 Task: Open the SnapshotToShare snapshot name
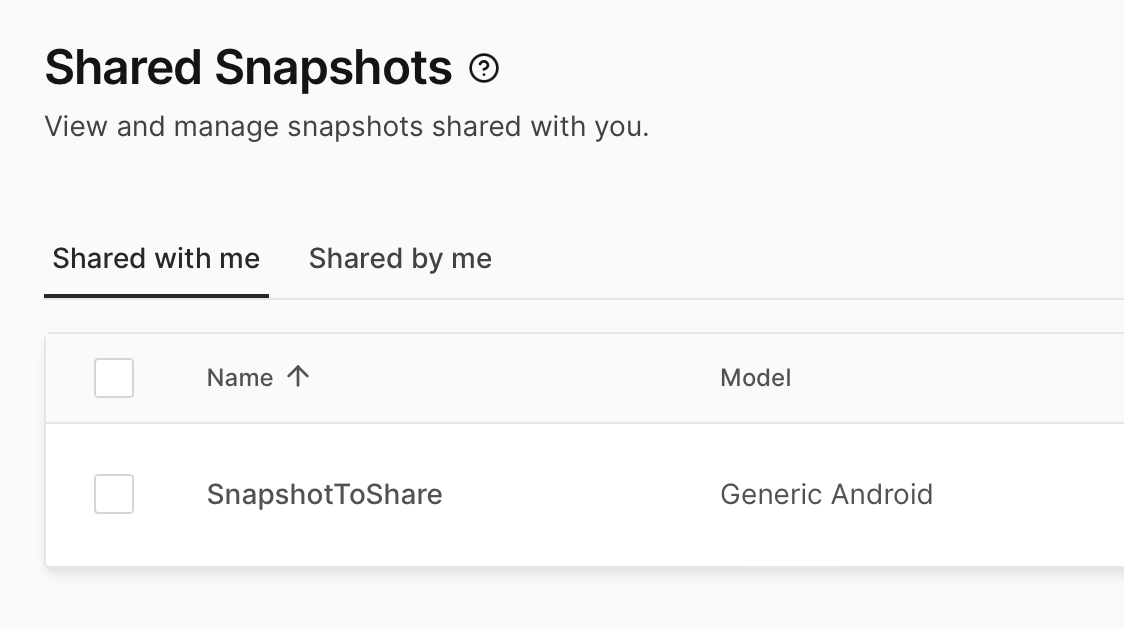coord(324,494)
